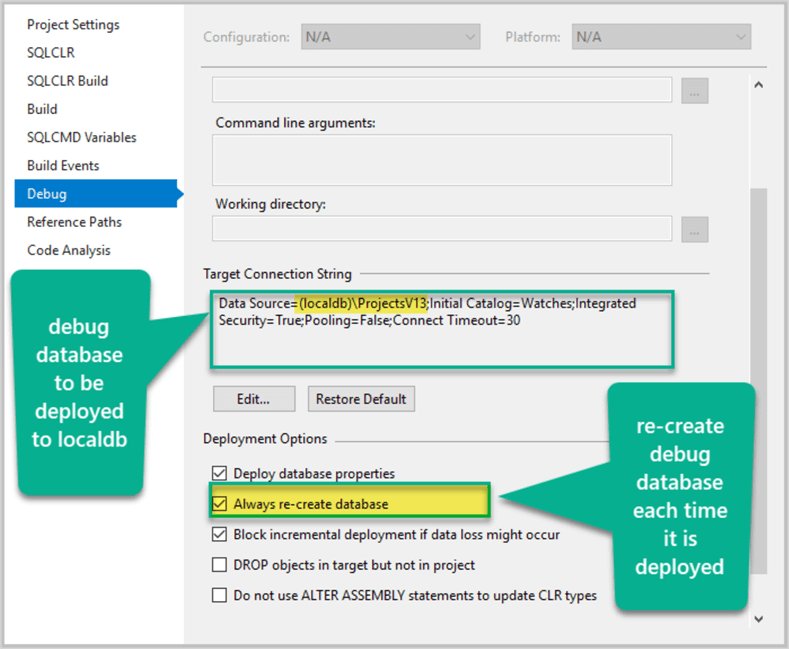Click browse button beside top path field
The height and width of the screenshot is (649, 789).
pyautogui.click(x=694, y=91)
